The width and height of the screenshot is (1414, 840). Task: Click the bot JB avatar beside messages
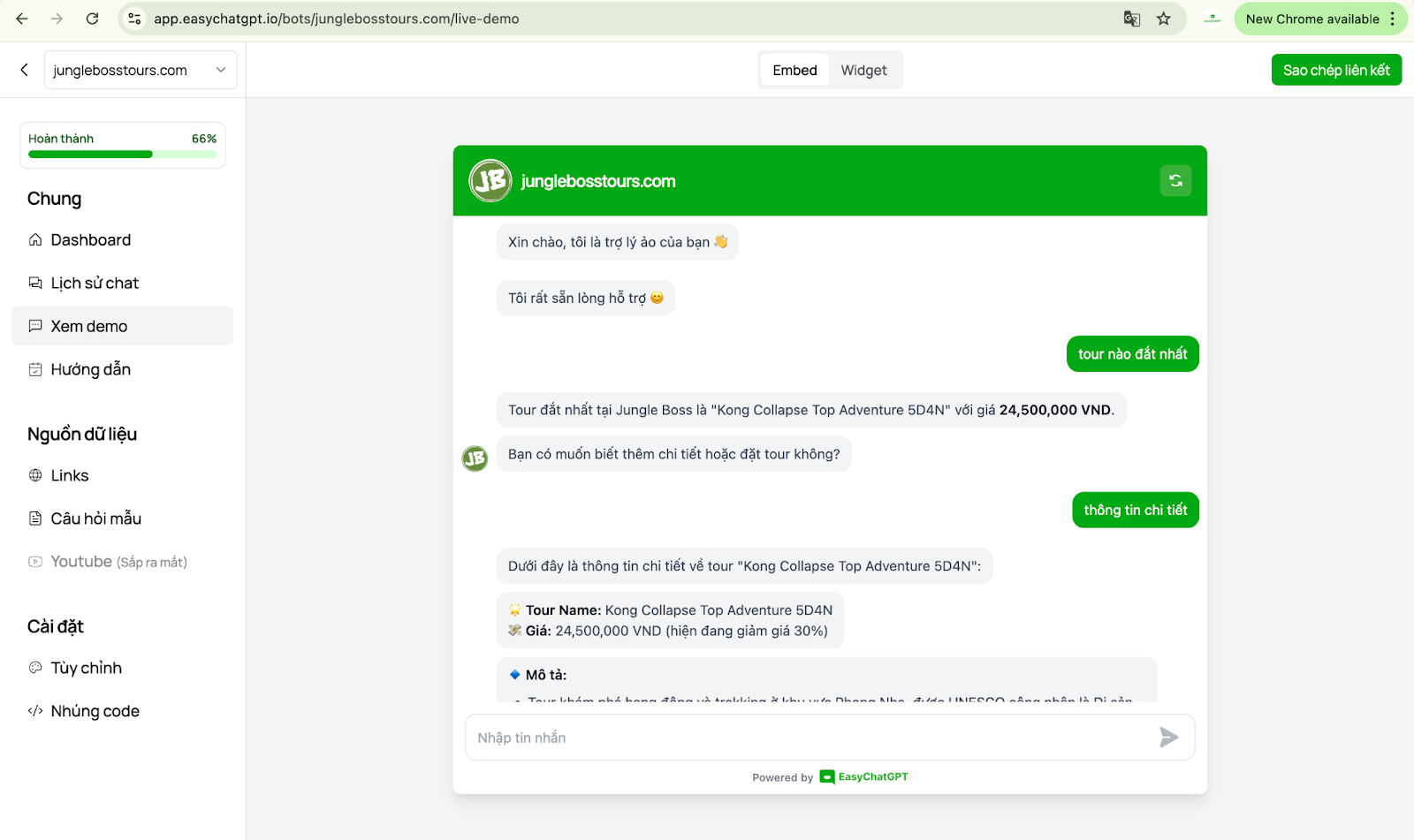point(475,458)
